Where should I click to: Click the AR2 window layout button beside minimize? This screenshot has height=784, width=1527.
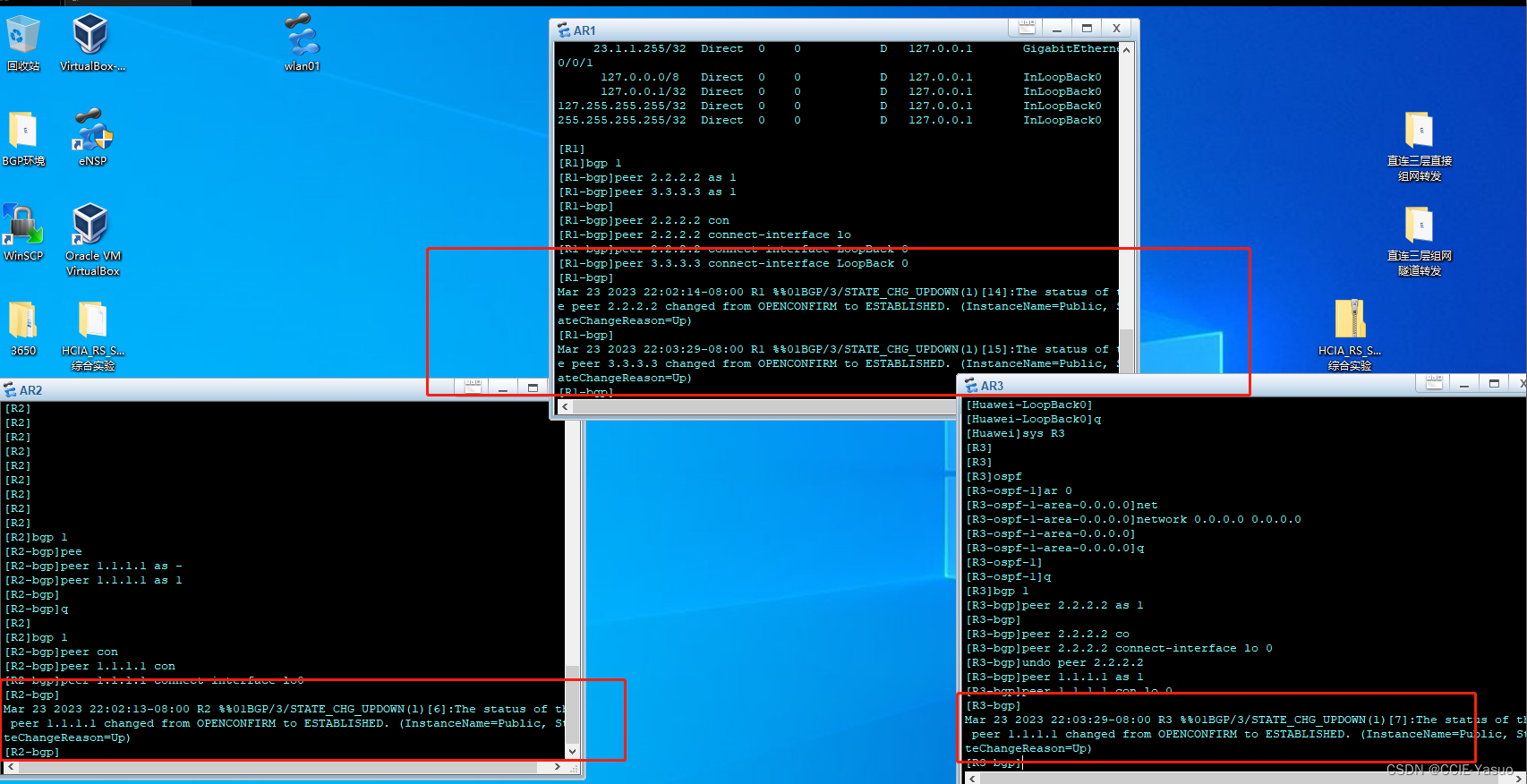pyautogui.click(x=473, y=387)
